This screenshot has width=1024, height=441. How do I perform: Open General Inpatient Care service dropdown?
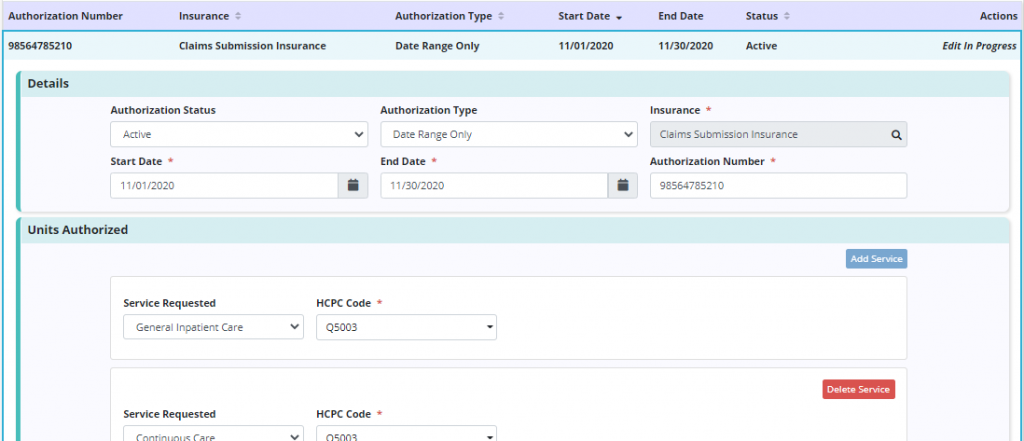pyautogui.click(x=213, y=326)
